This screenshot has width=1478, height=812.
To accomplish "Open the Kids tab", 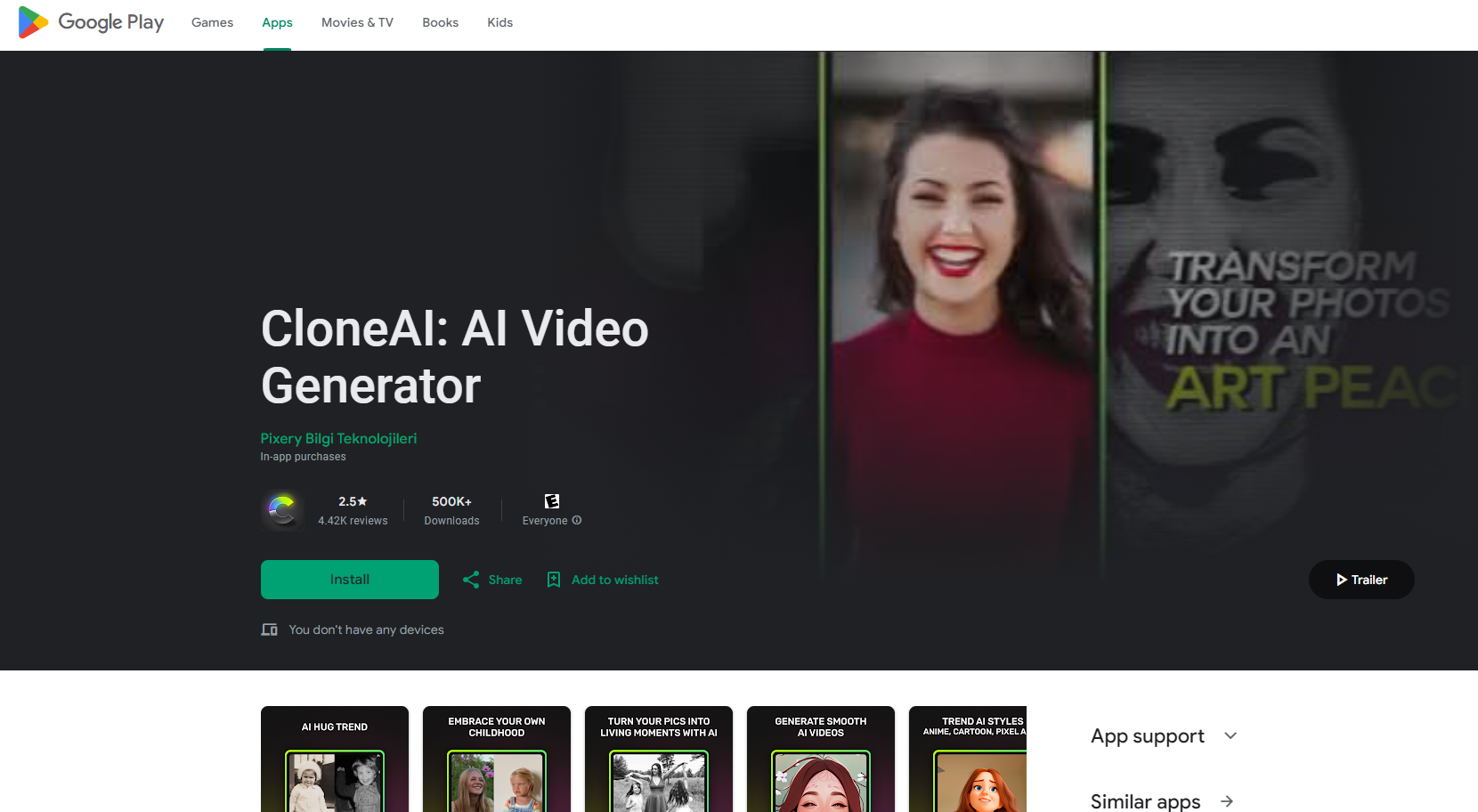I will point(499,22).
